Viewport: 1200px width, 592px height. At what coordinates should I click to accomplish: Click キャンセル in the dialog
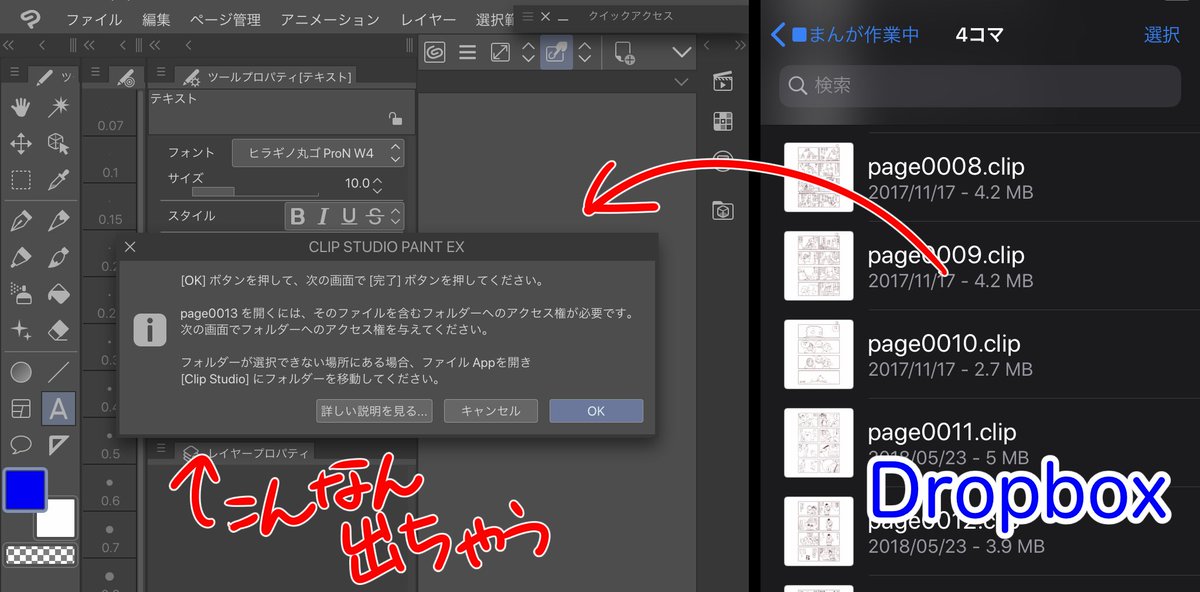tap(491, 411)
